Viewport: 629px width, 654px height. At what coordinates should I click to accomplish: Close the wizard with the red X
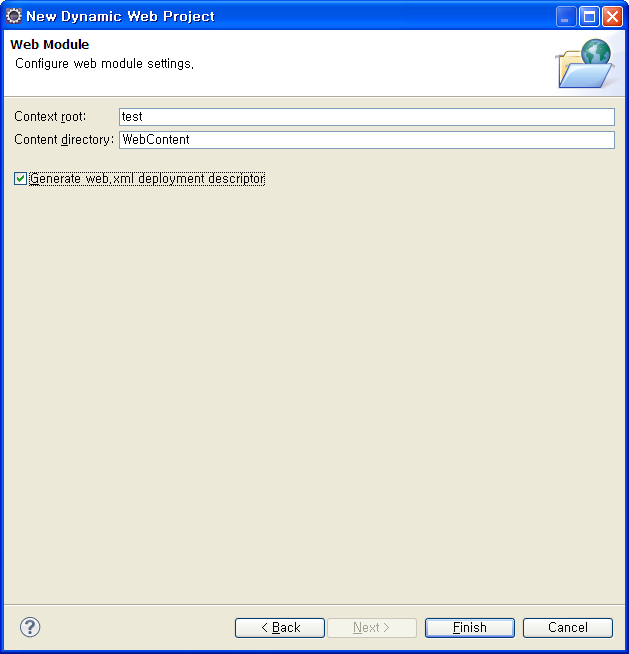tap(612, 17)
